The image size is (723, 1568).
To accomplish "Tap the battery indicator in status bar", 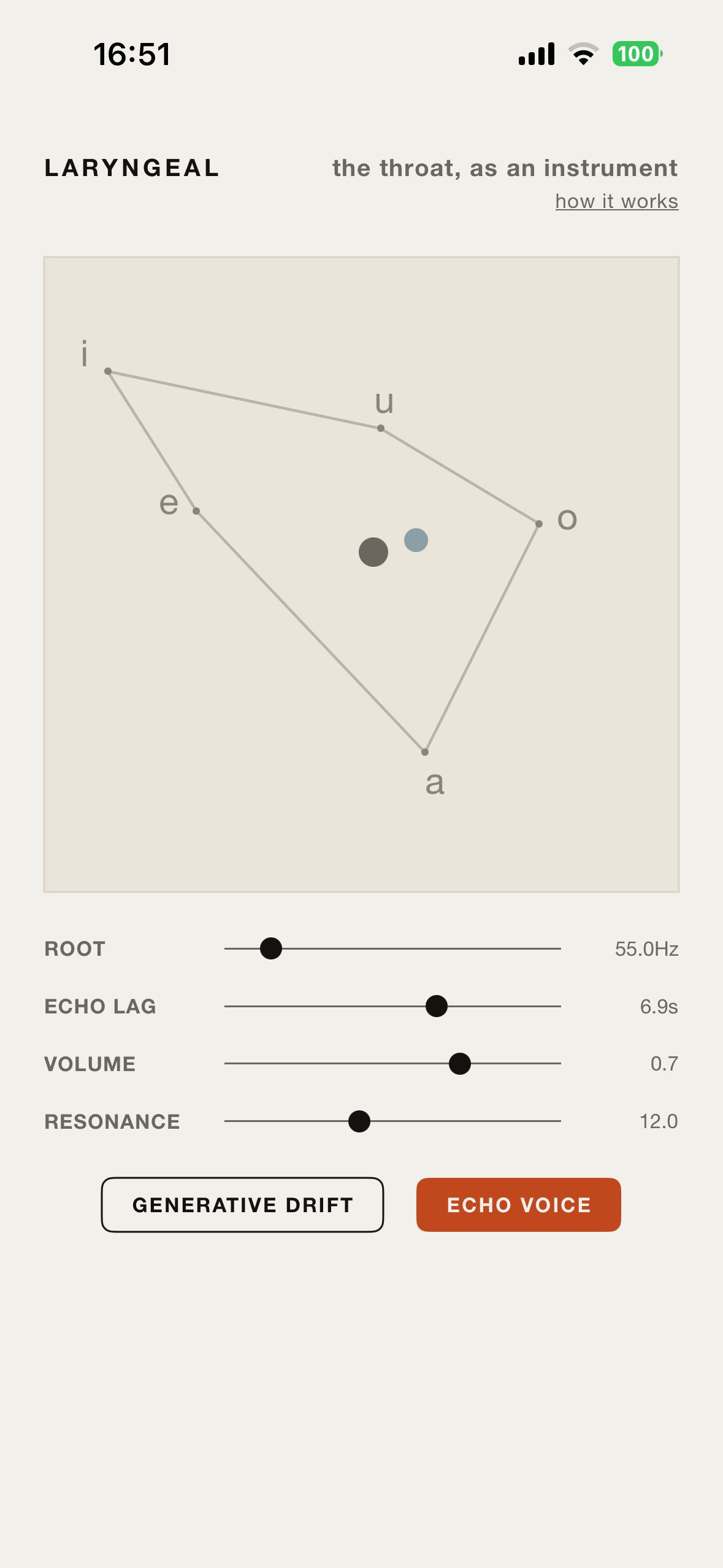I will 637,54.
